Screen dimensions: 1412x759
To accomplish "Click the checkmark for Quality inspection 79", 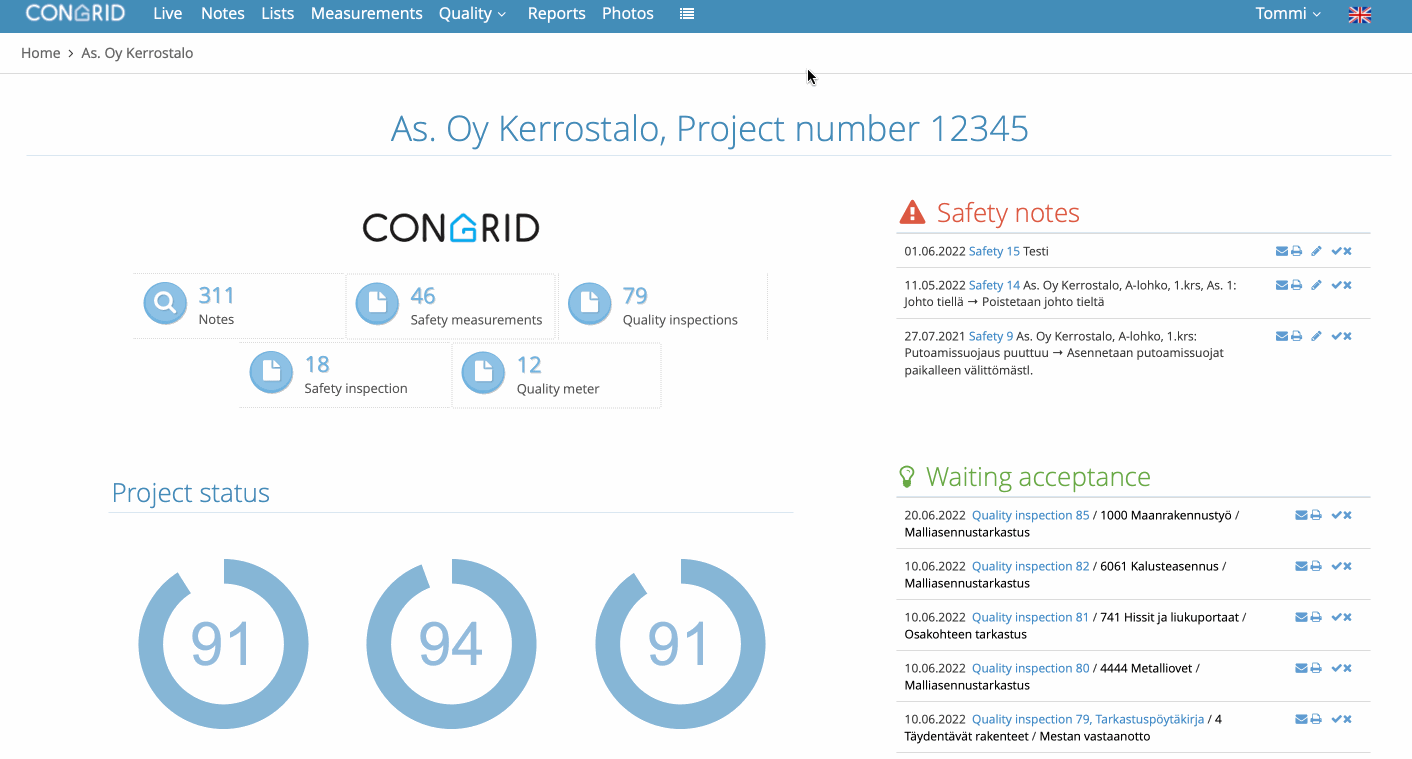I will [1336, 720].
